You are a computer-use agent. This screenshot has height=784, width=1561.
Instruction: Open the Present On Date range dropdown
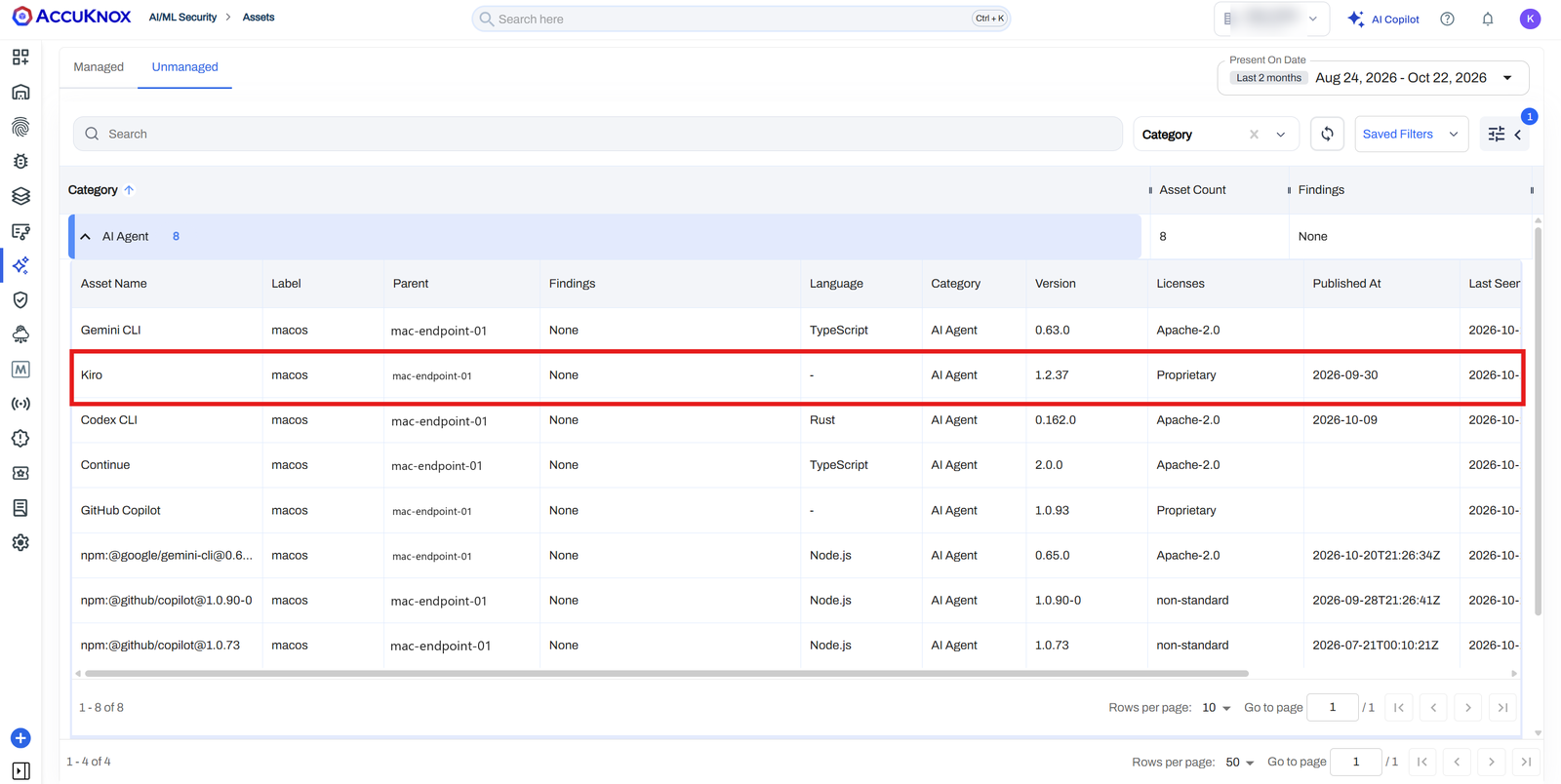1373,78
